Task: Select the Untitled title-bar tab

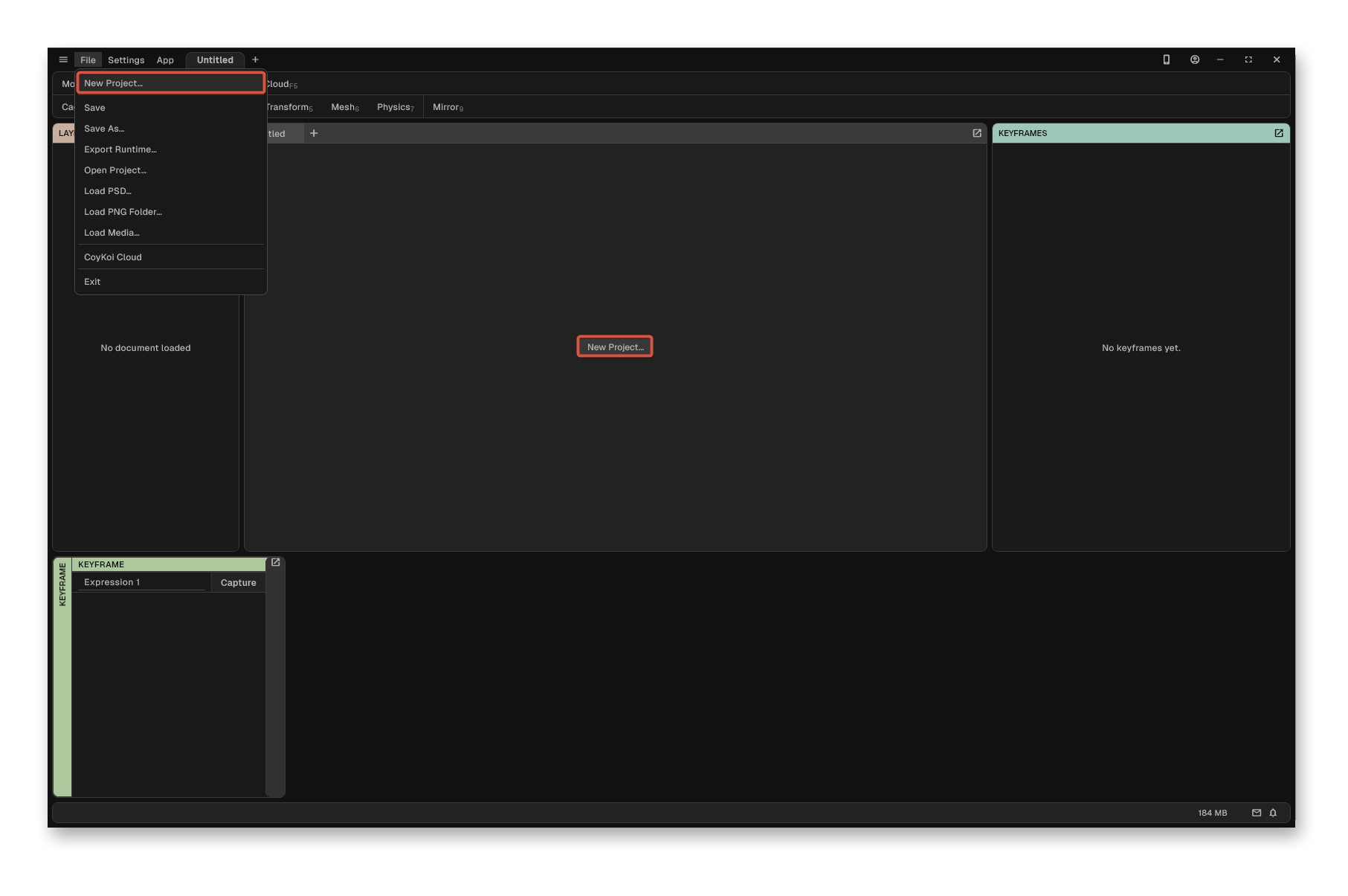Action: pyautogui.click(x=215, y=59)
